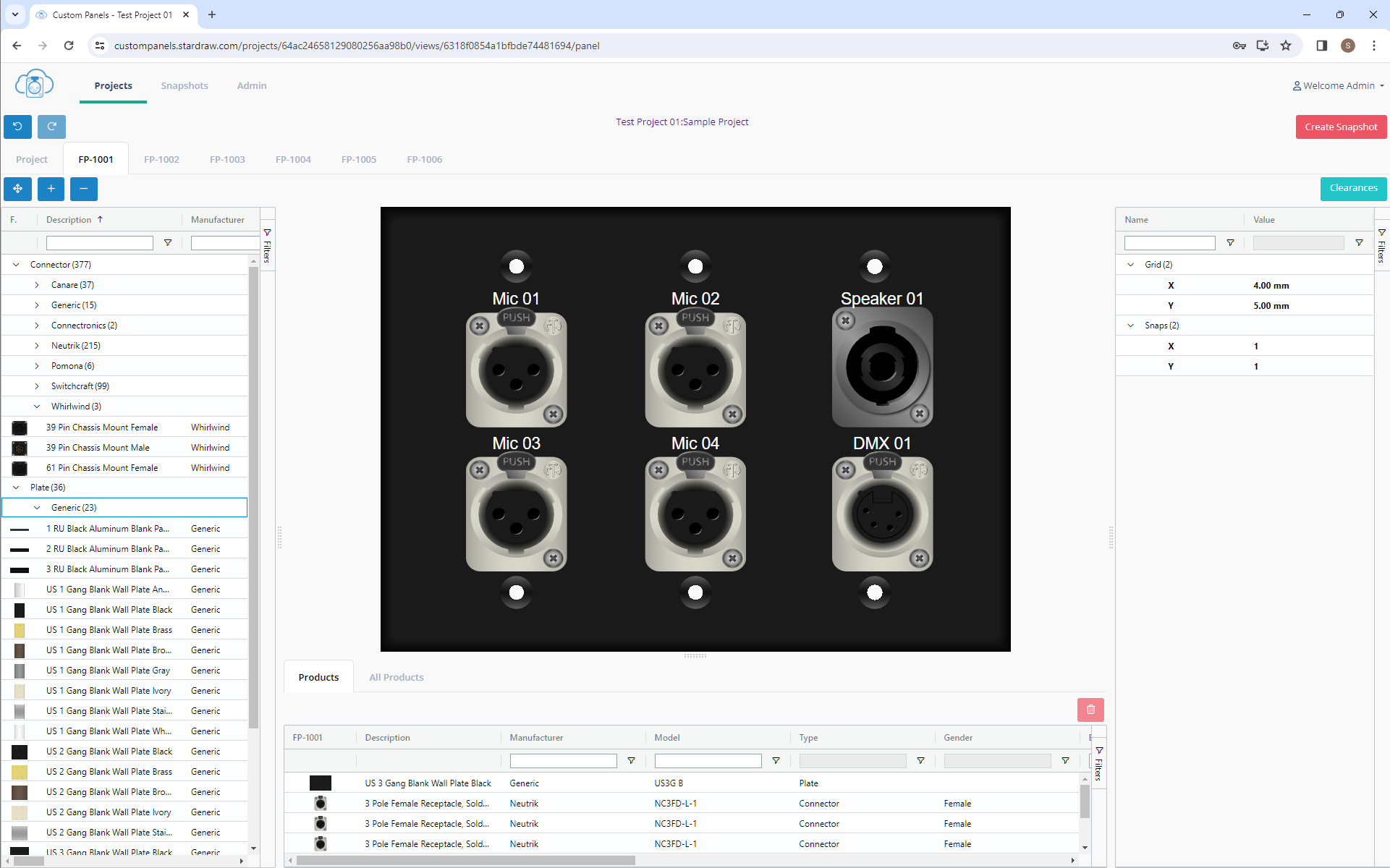Switch to the FP-1003 tab

[x=227, y=159]
